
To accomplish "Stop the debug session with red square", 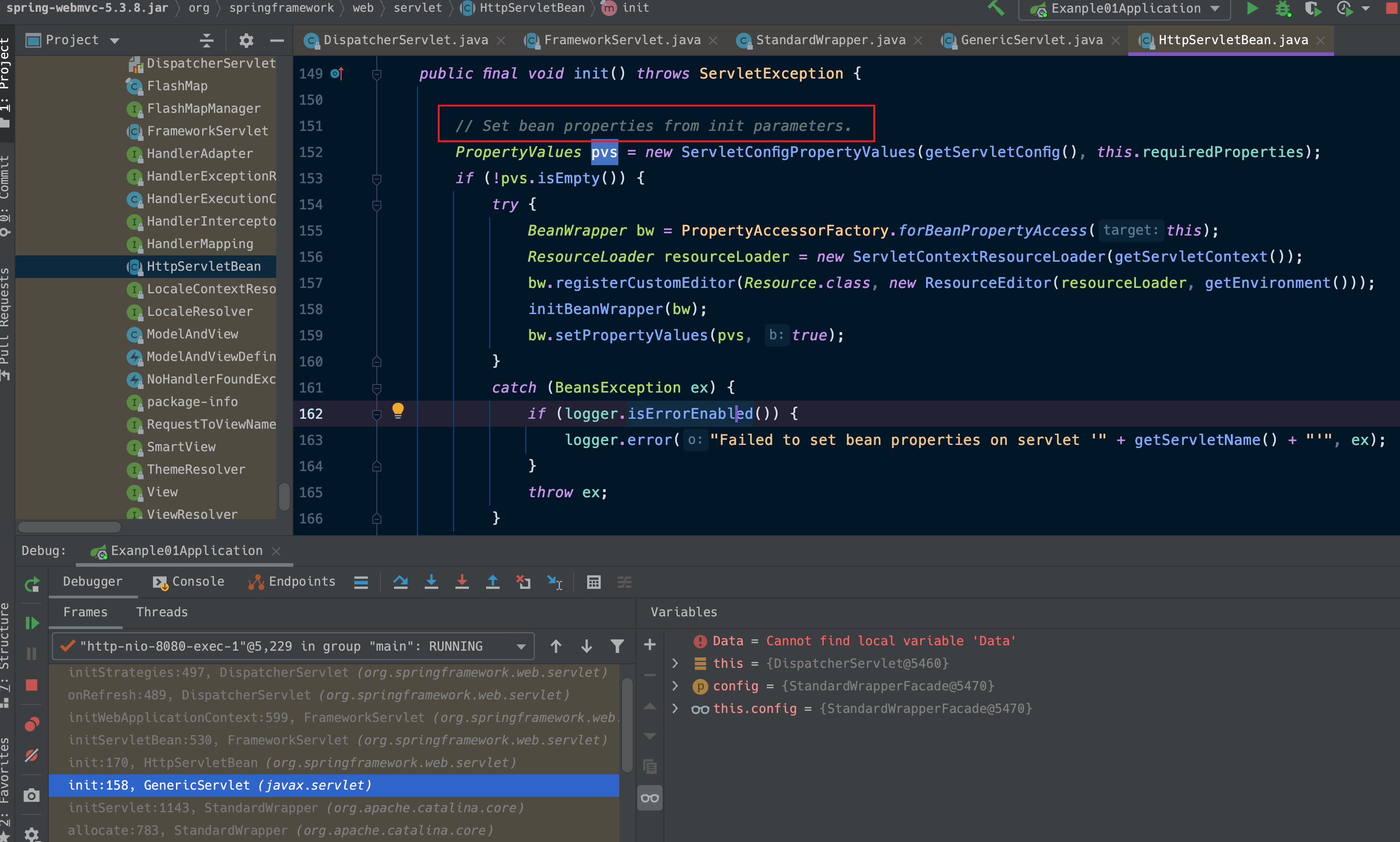I will [x=32, y=685].
